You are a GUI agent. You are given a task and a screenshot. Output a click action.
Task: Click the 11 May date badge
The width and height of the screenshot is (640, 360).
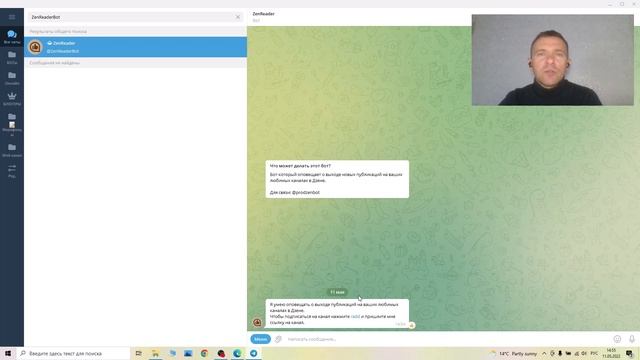(x=337, y=292)
